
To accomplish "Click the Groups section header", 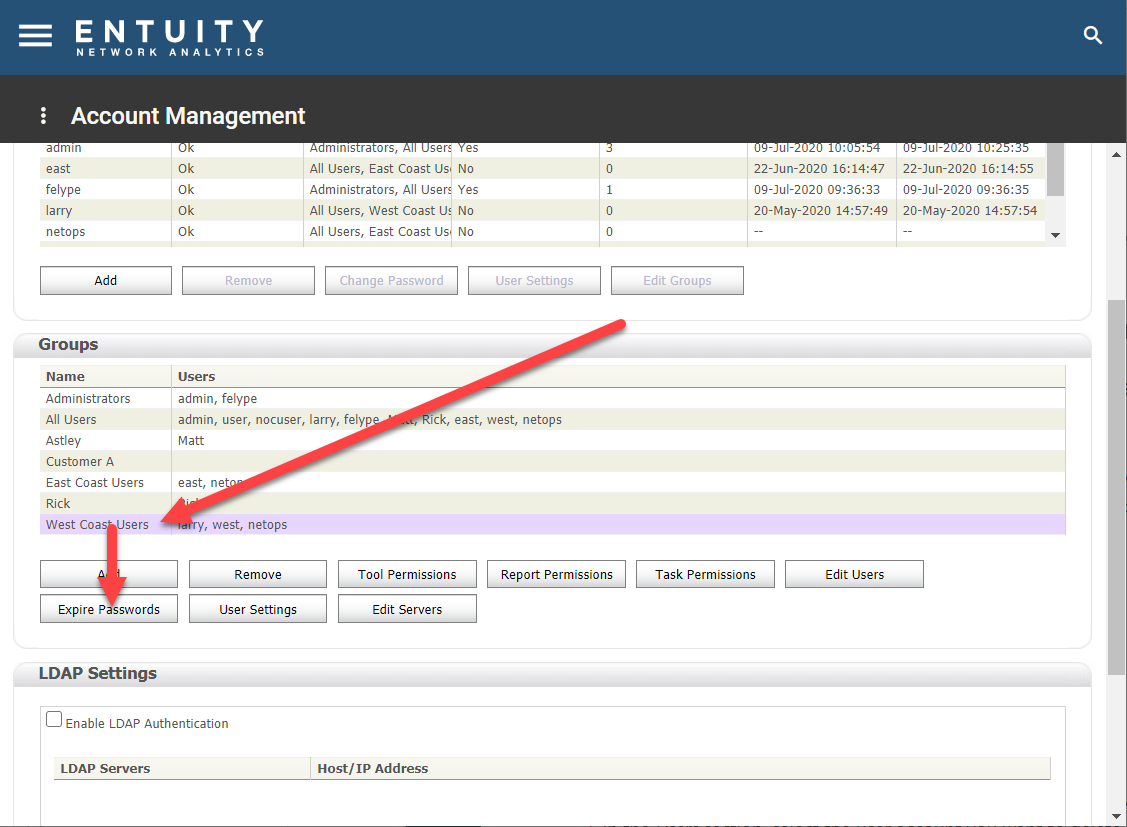I will tap(552, 345).
